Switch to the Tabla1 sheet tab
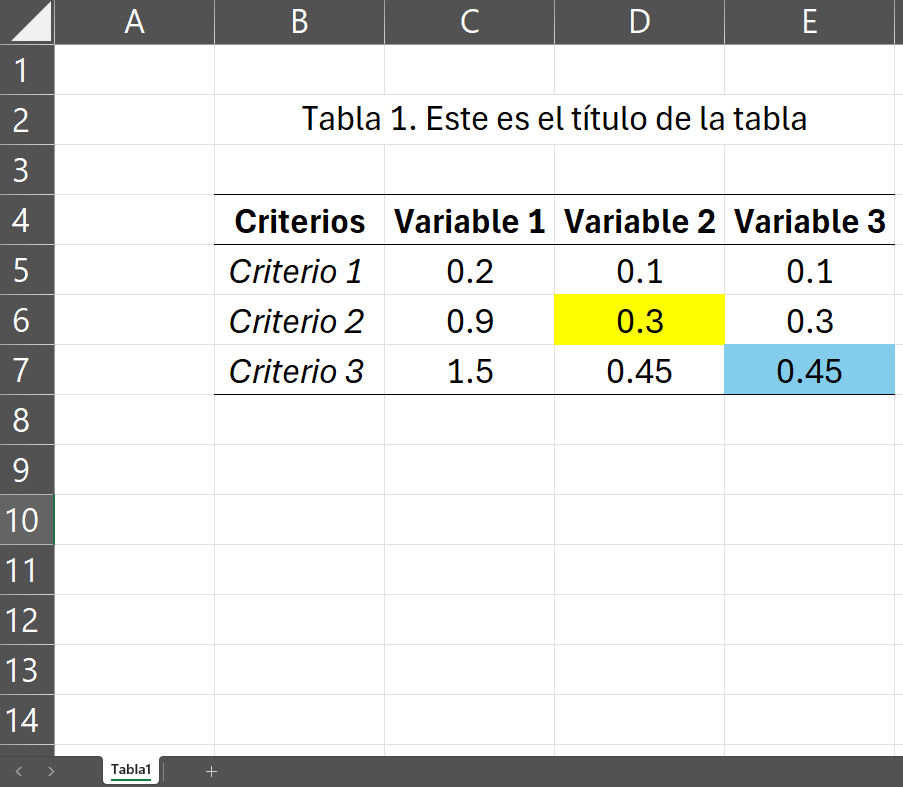Viewport: 903px width, 787px height. (131, 770)
